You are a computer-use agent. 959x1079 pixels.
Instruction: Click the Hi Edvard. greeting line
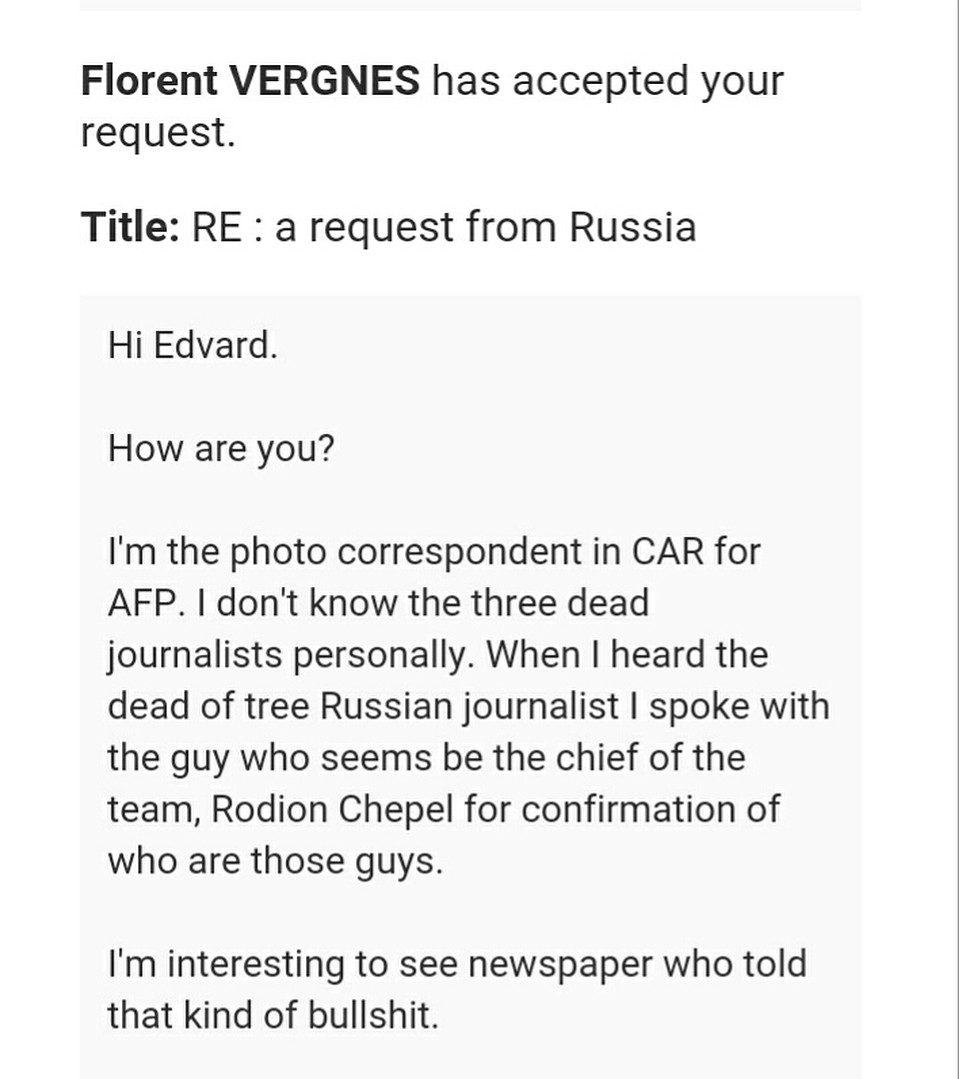tap(193, 345)
